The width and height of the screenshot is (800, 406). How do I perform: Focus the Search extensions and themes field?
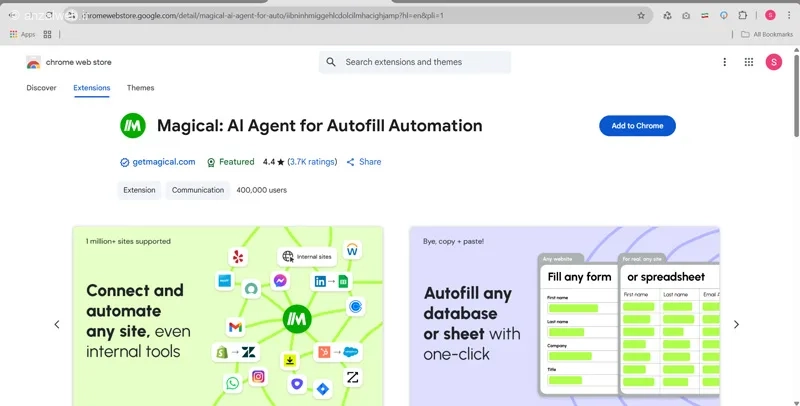coord(415,62)
